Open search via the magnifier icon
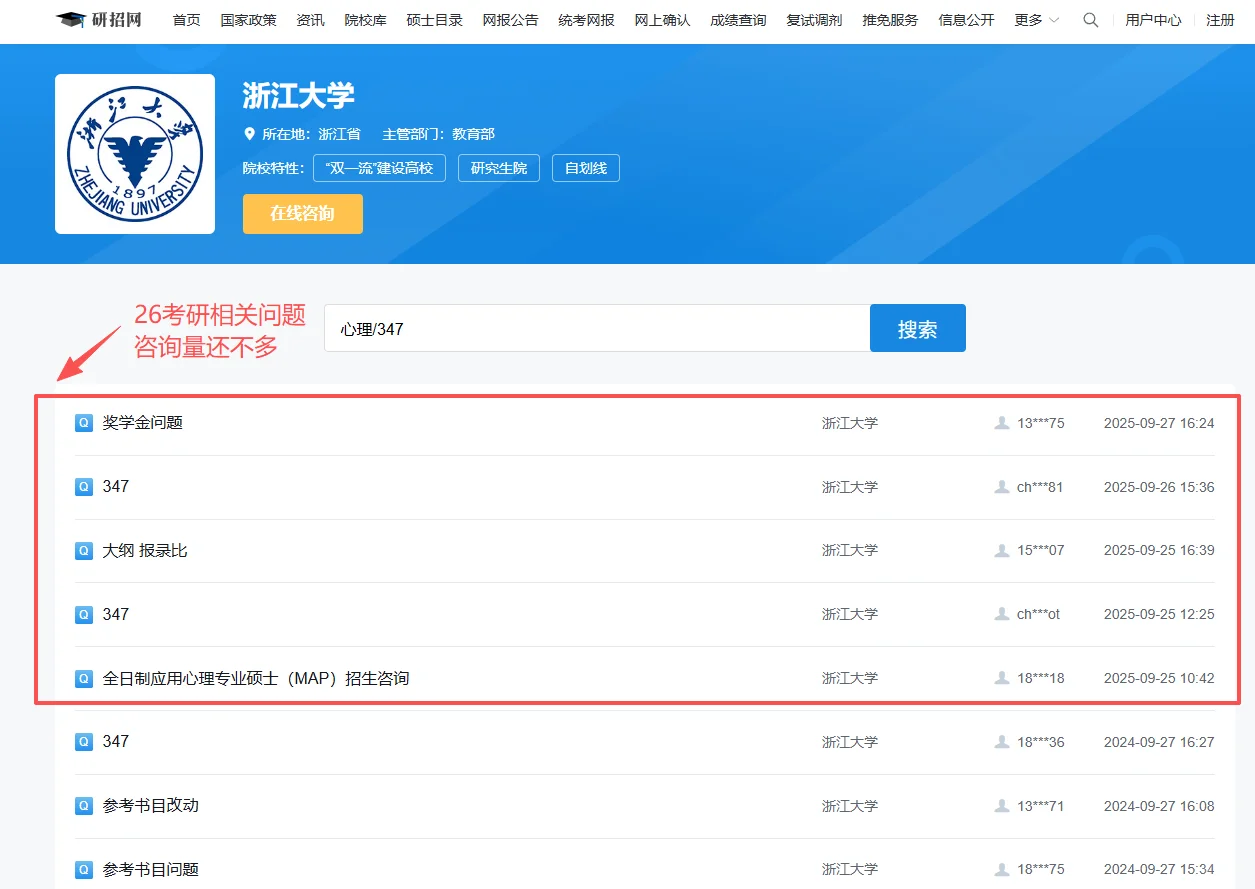Screen dimensions: 1255x889 coord(1089,19)
